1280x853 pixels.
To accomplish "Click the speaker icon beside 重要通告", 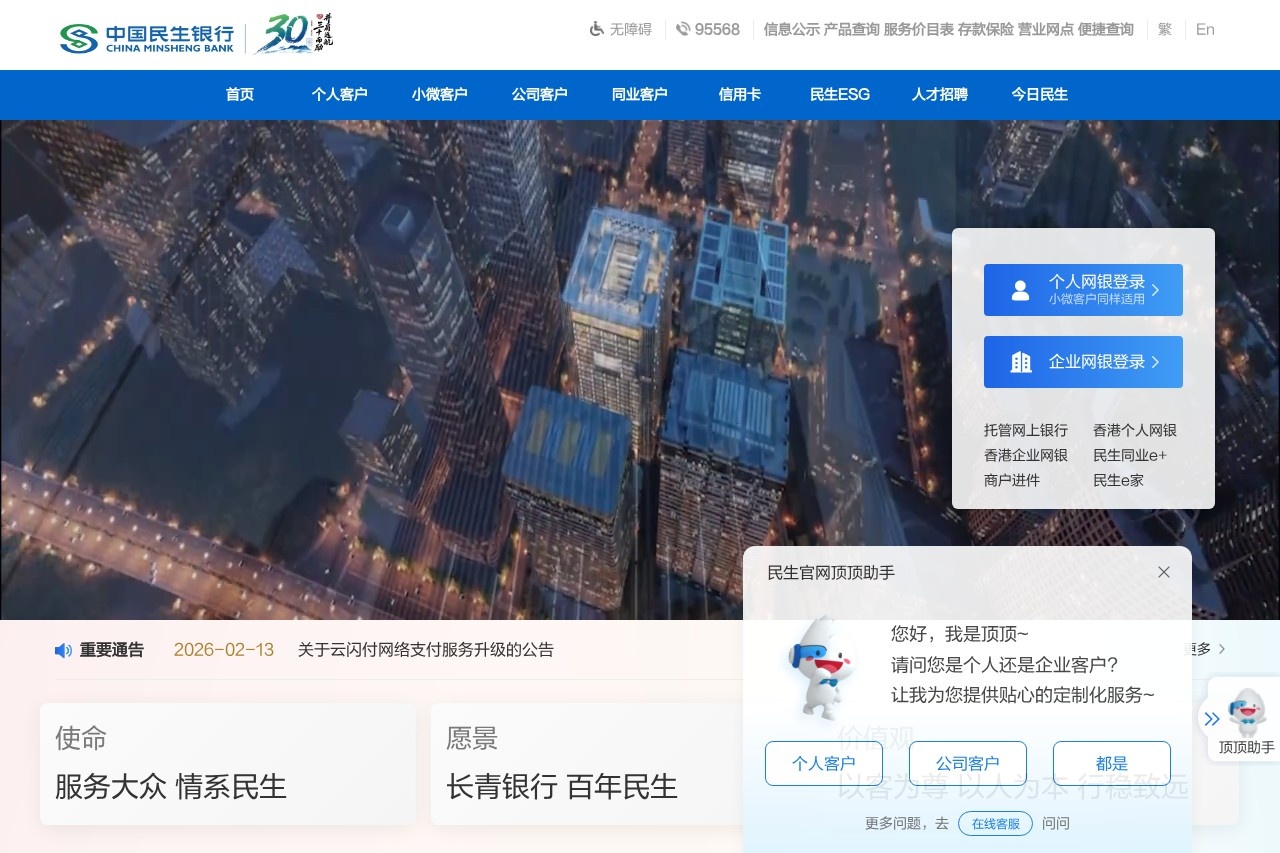I will (x=63, y=650).
